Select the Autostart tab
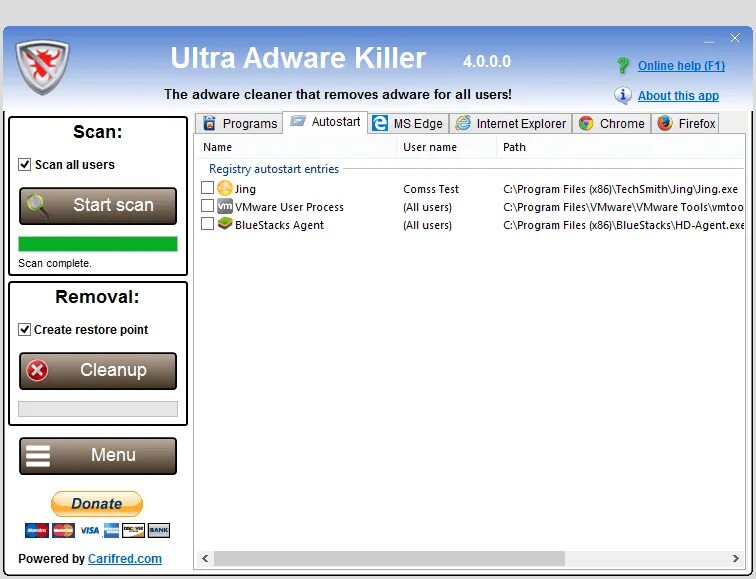 (x=325, y=121)
